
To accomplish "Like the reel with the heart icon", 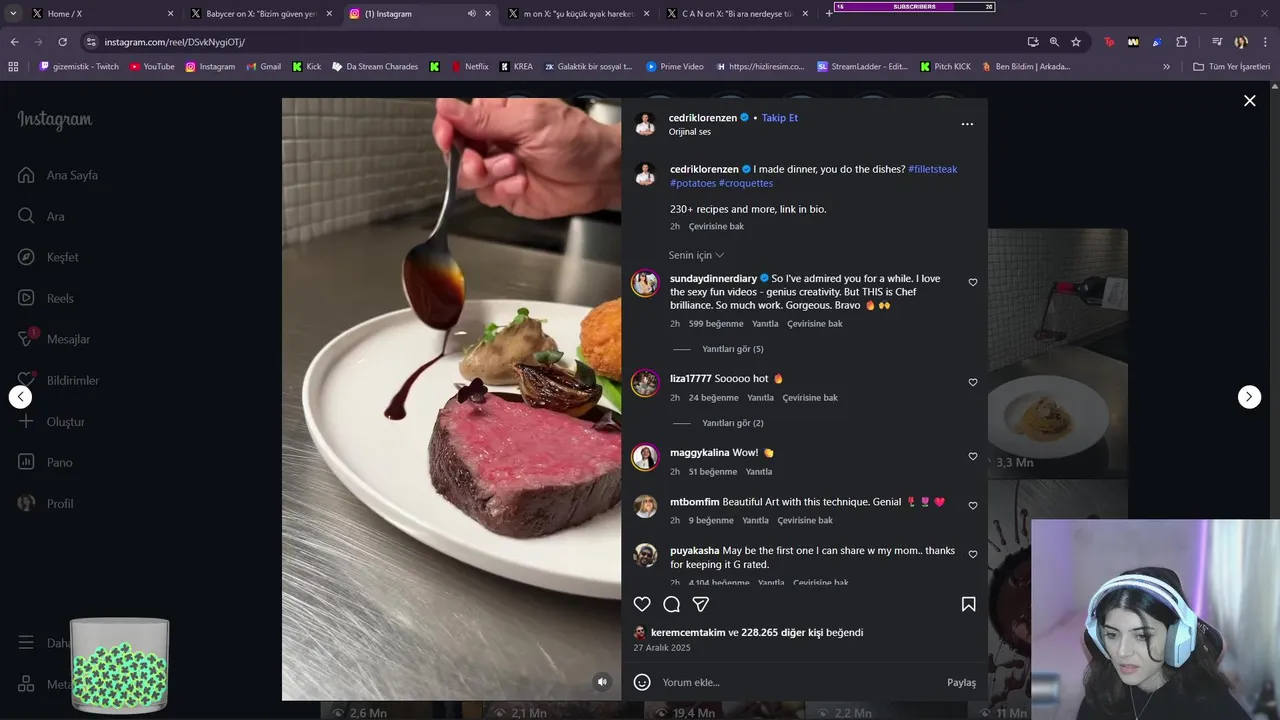I will tap(642, 604).
